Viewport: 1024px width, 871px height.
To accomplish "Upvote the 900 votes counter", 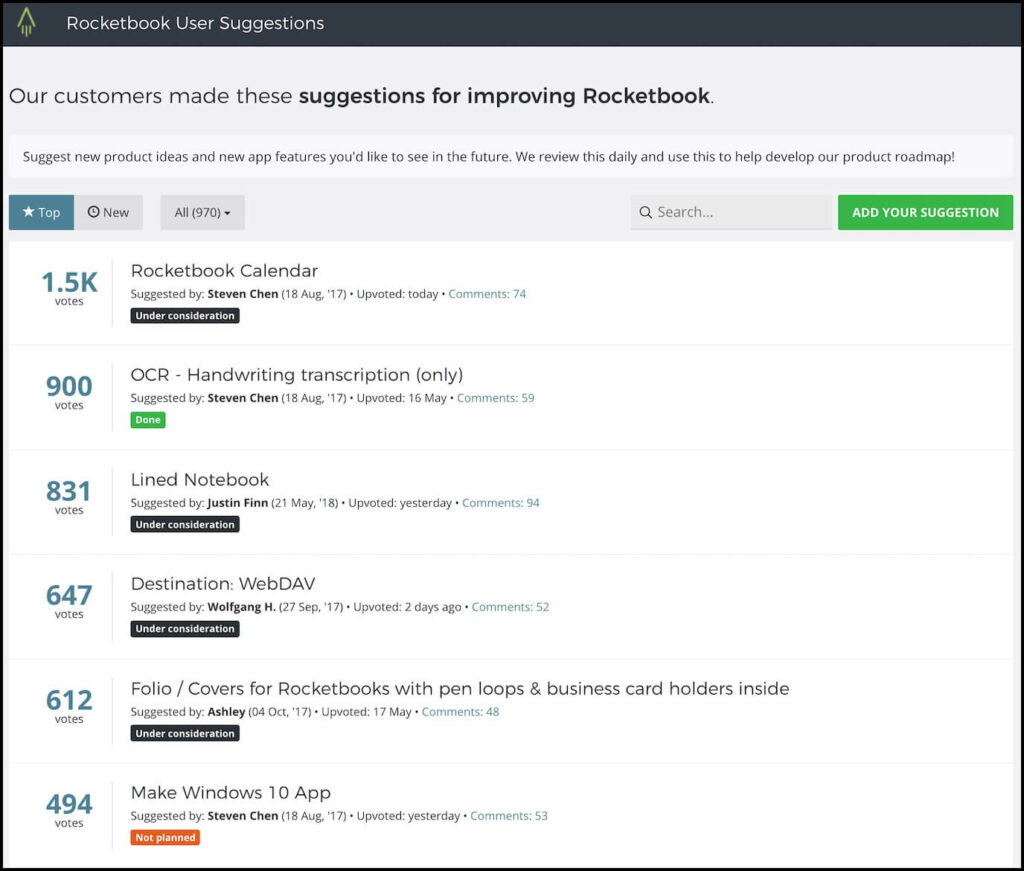I will coord(69,392).
